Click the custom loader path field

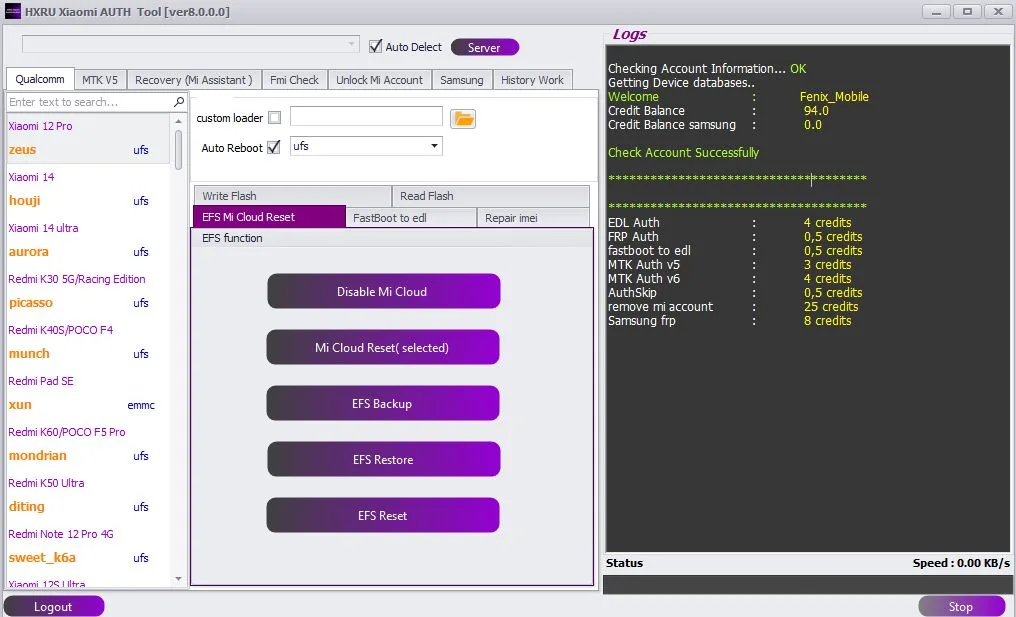click(x=366, y=117)
